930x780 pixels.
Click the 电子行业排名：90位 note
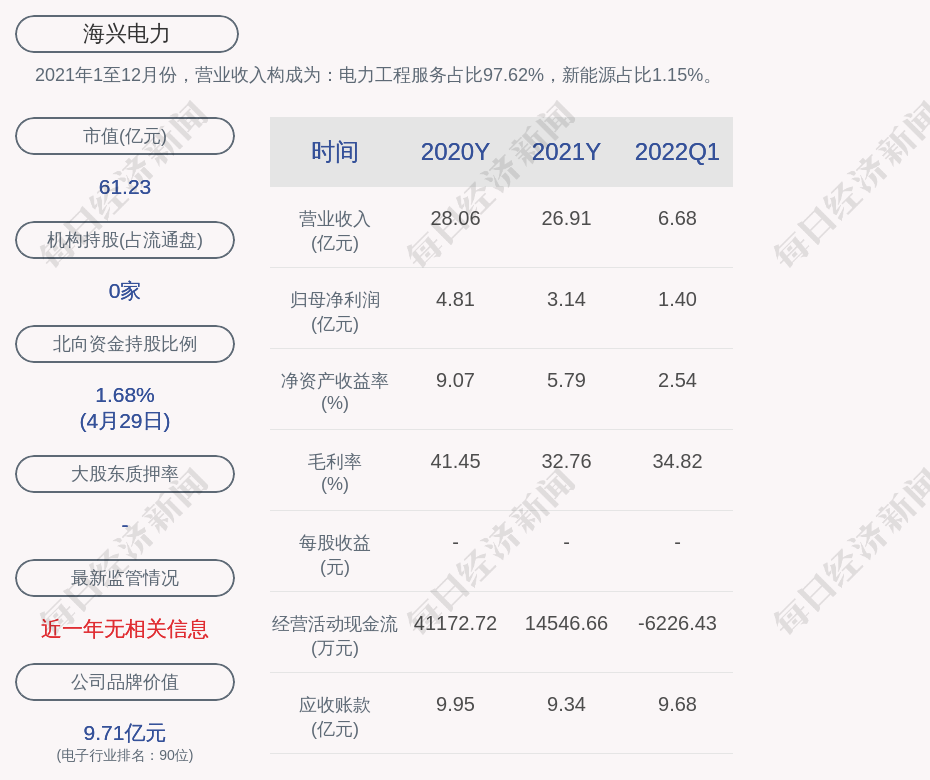tap(125, 756)
